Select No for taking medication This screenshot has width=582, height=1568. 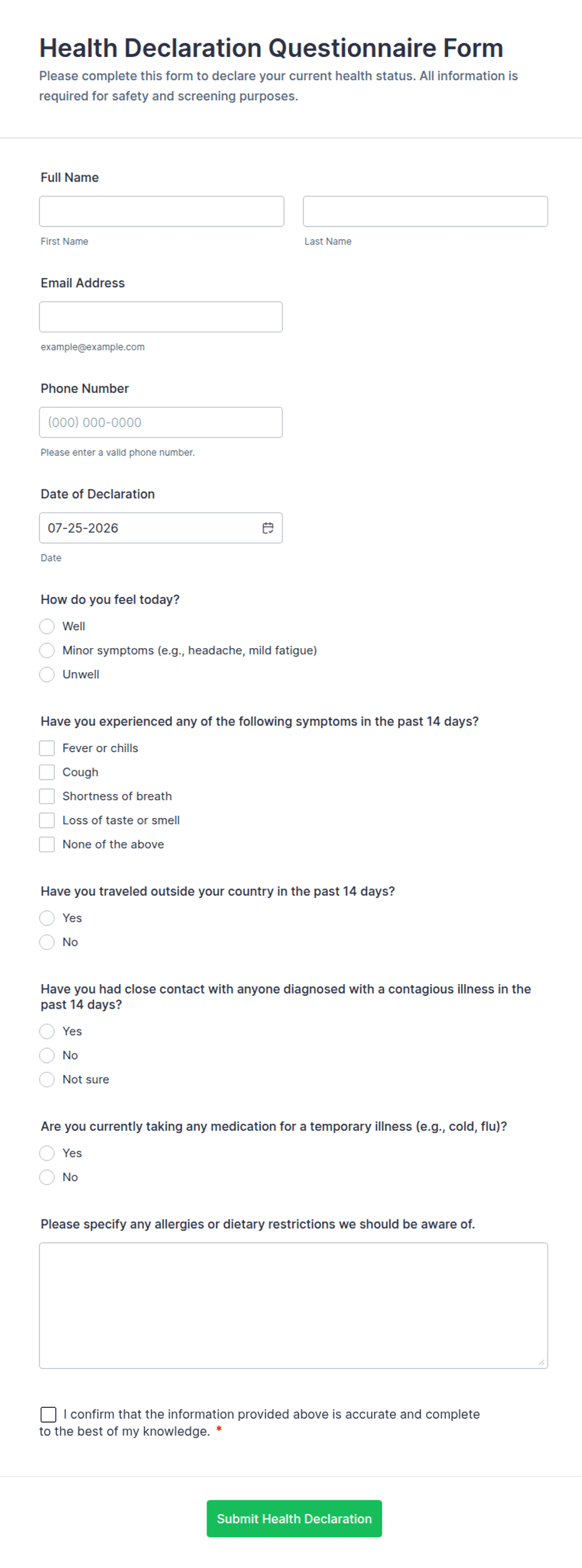47,1177
